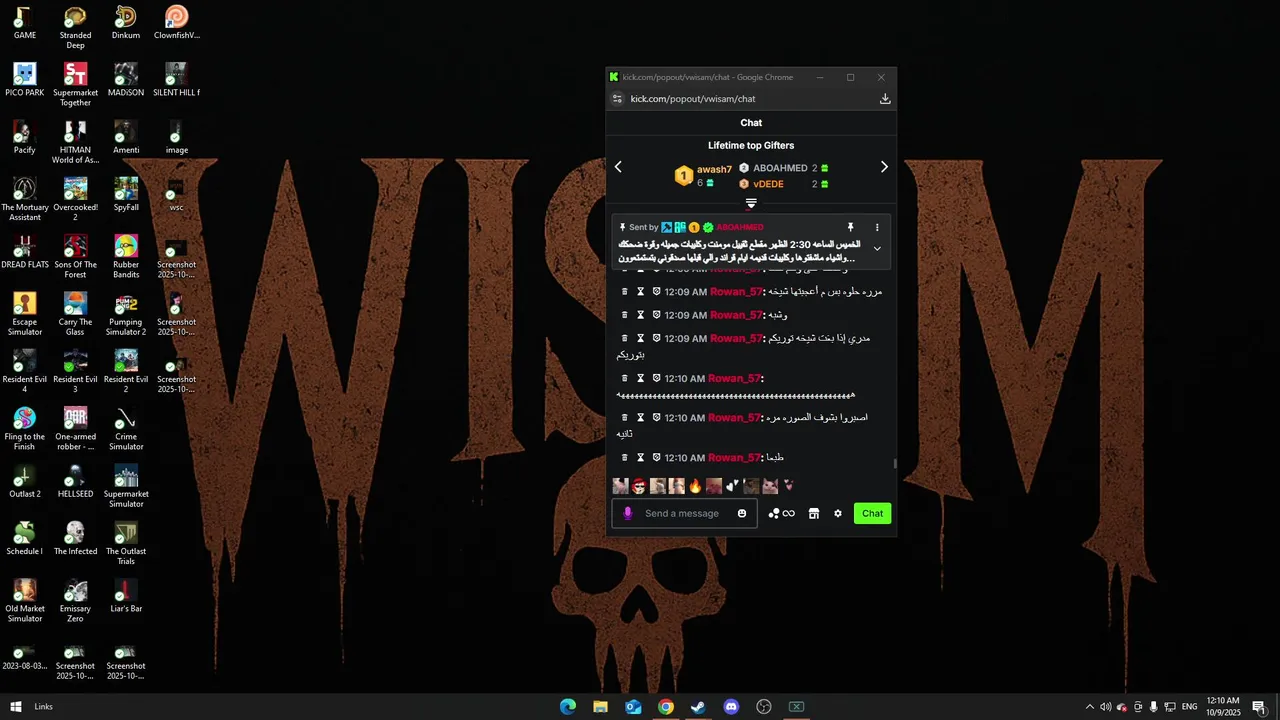Expand pinned message with chevron arrow
The height and width of the screenshot is (720, 1280).
877,249
